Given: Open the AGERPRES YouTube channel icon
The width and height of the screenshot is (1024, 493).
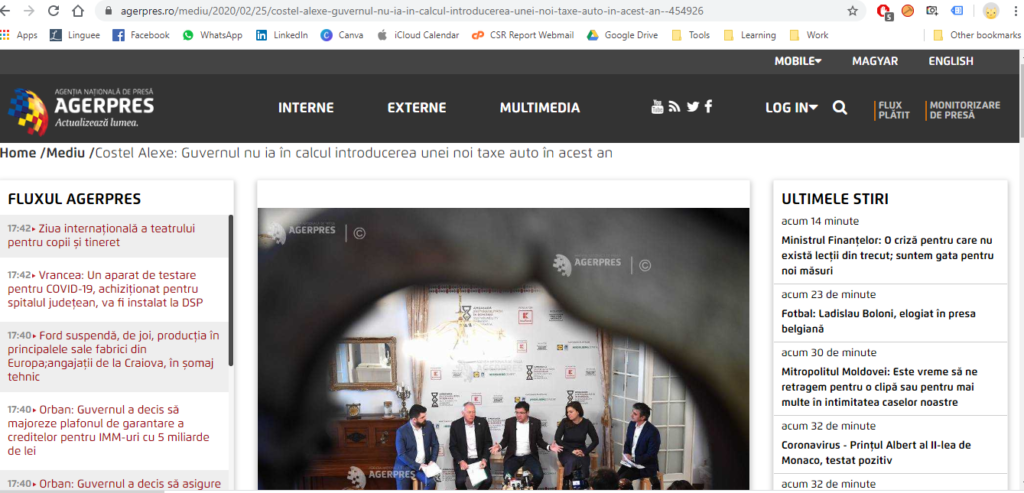Looking at the screenshot, I should click(x=657, y=107).
